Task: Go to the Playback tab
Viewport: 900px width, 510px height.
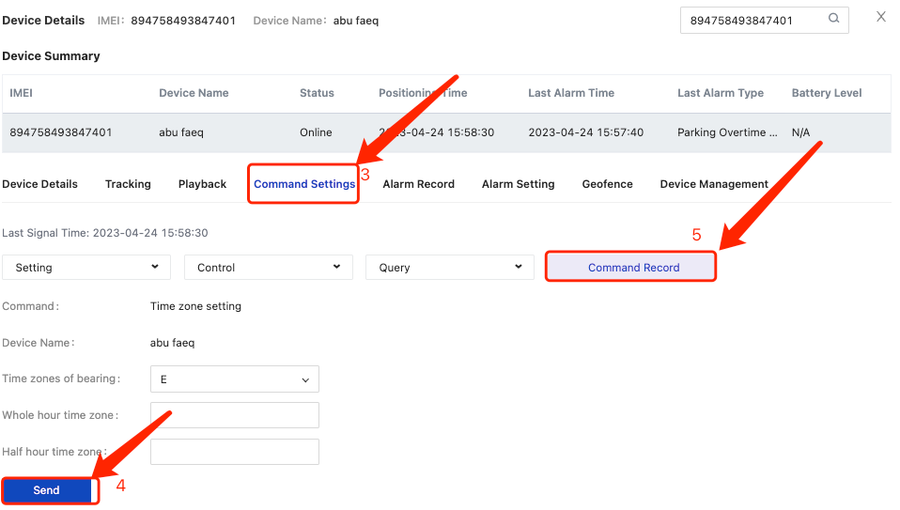Action: [x=202, y=184]
